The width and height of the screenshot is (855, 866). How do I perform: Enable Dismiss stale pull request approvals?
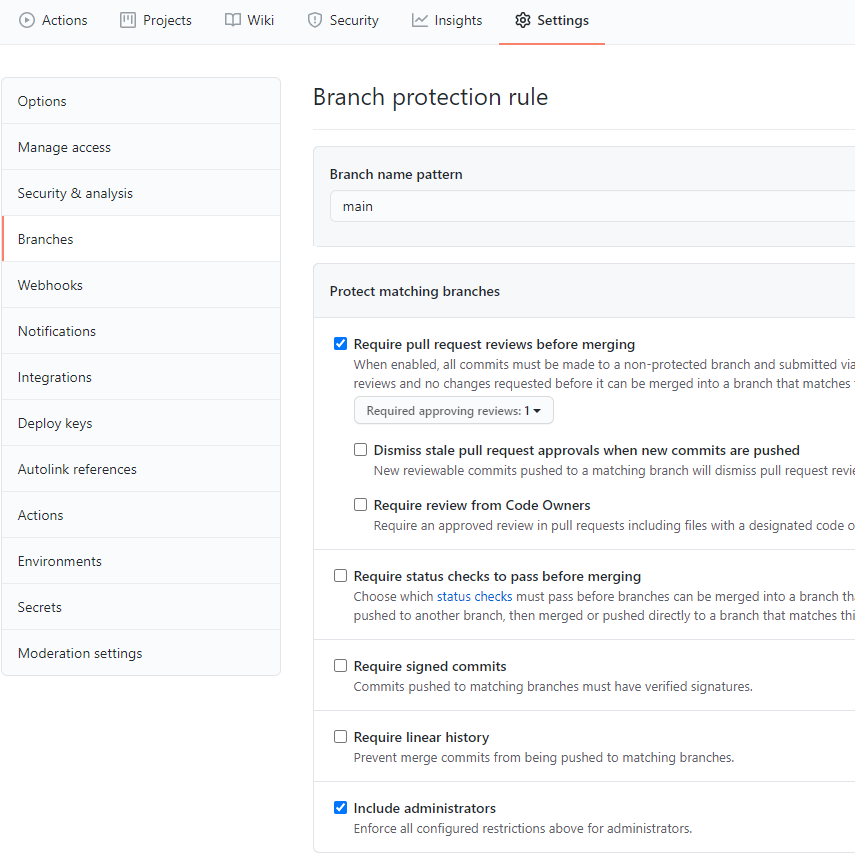[360, 449]
